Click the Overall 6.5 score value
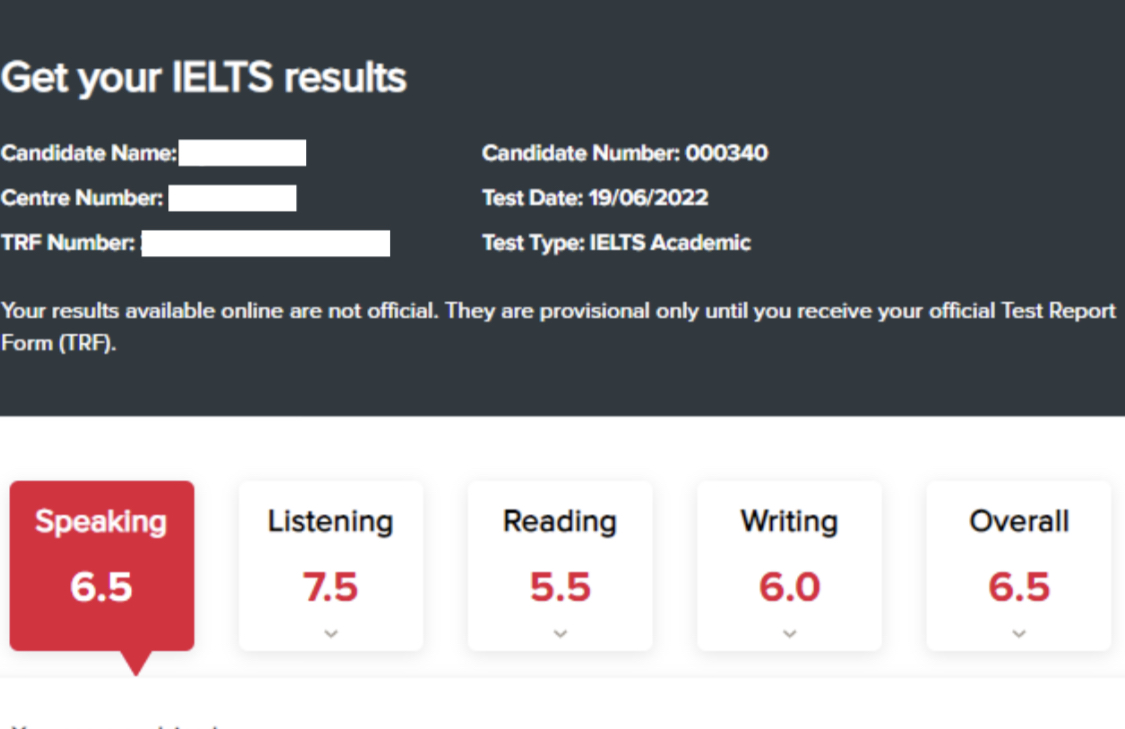 pyautogui.click(x=1019, y=587)
